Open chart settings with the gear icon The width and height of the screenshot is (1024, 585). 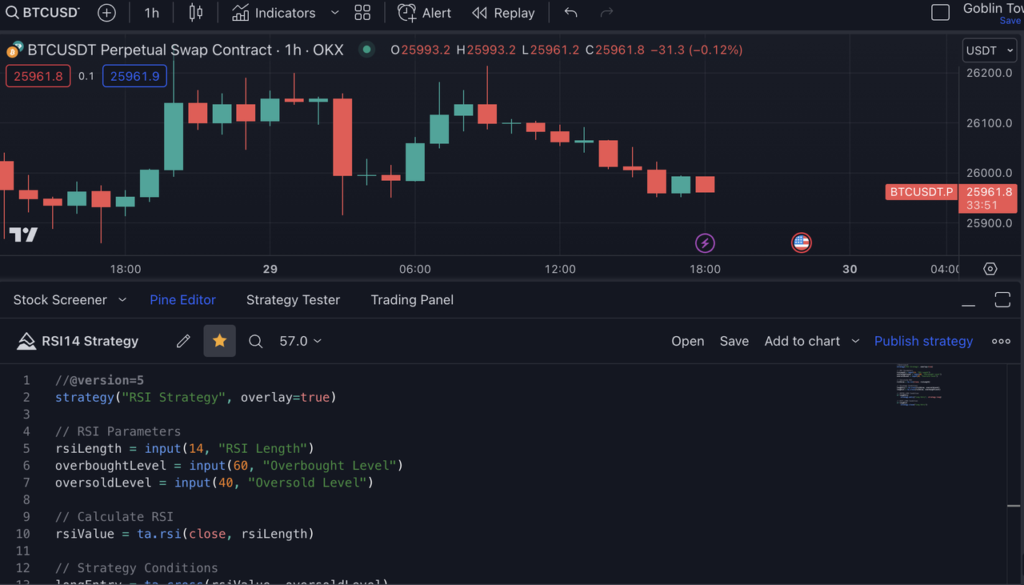pos(990,268)
